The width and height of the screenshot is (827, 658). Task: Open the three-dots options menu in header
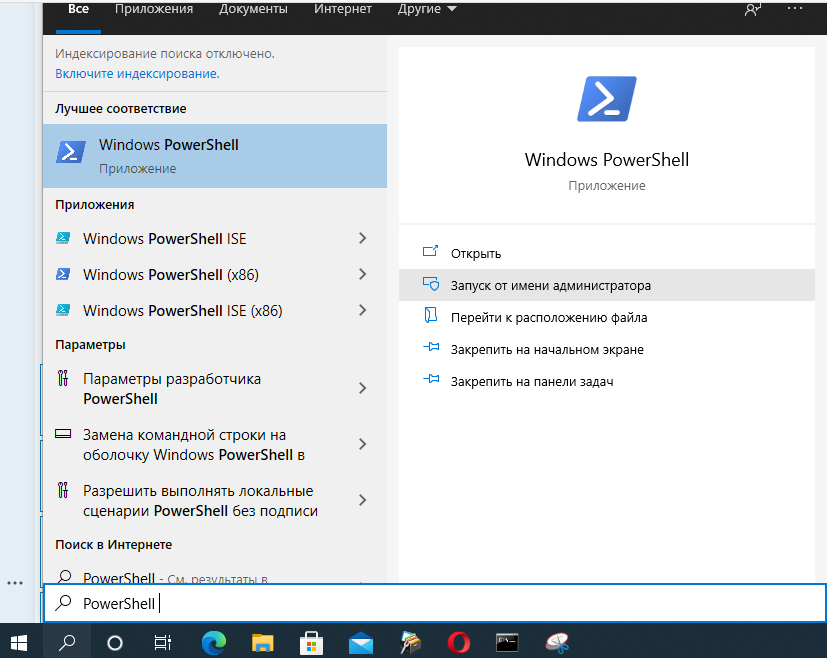point(795,8)
